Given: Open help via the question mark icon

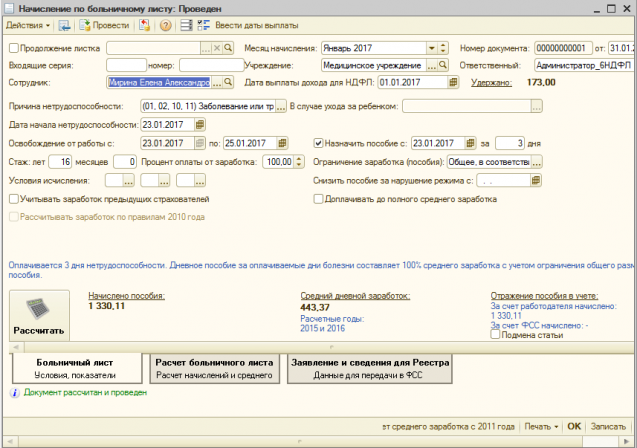Looking at the screenshot, I should pos(165,24).
